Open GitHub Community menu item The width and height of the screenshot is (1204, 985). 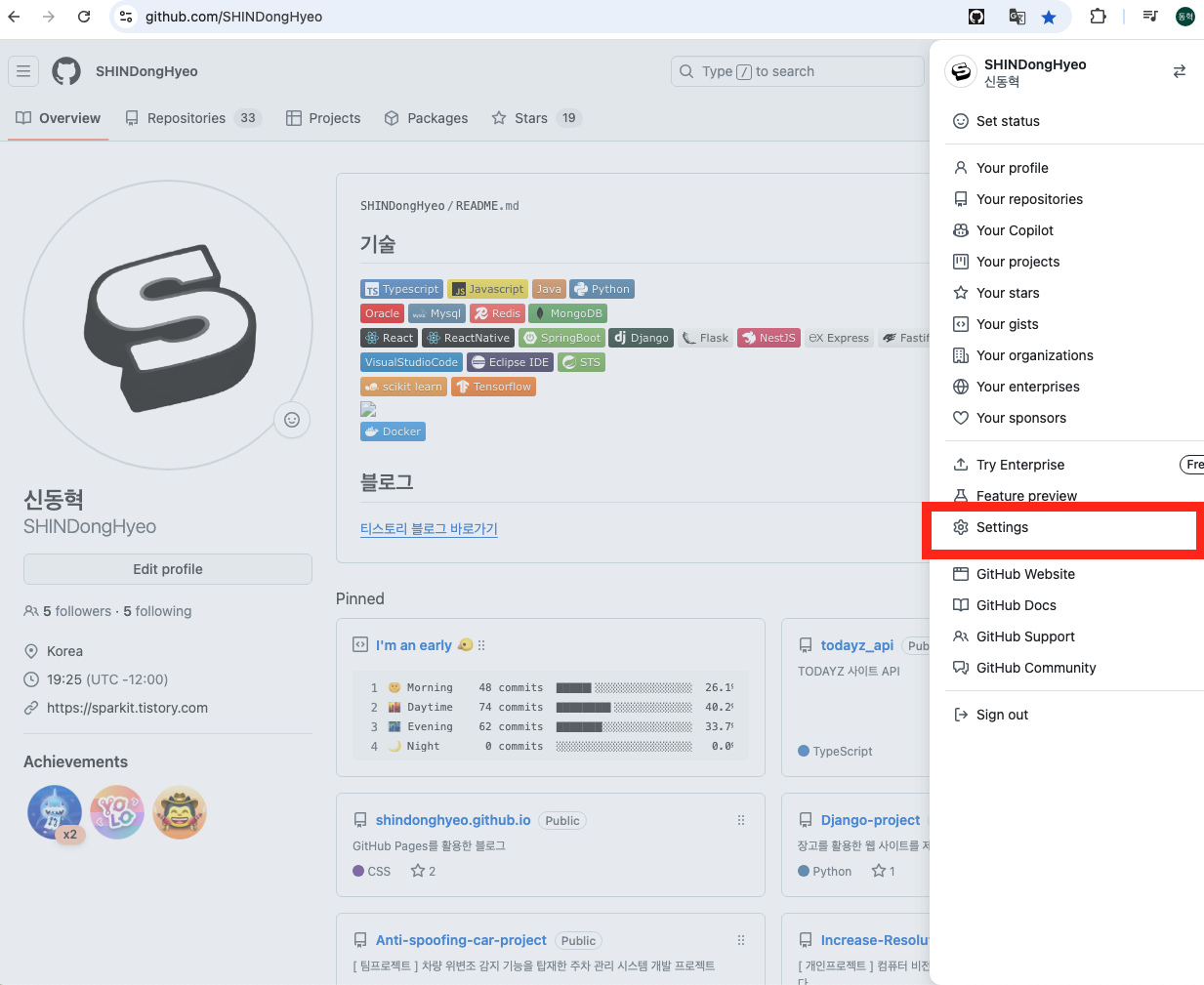click(x=1074, y=668)
